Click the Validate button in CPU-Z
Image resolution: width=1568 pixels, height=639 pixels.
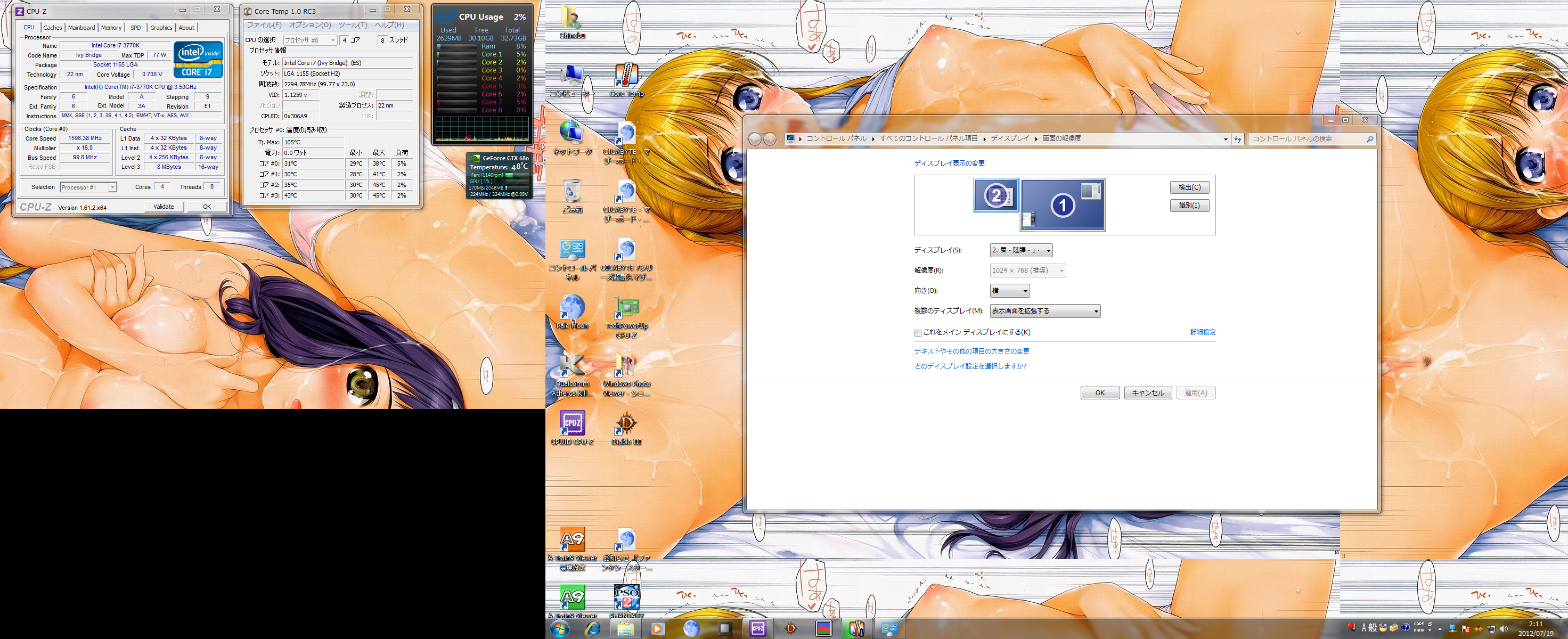point(163,206)
